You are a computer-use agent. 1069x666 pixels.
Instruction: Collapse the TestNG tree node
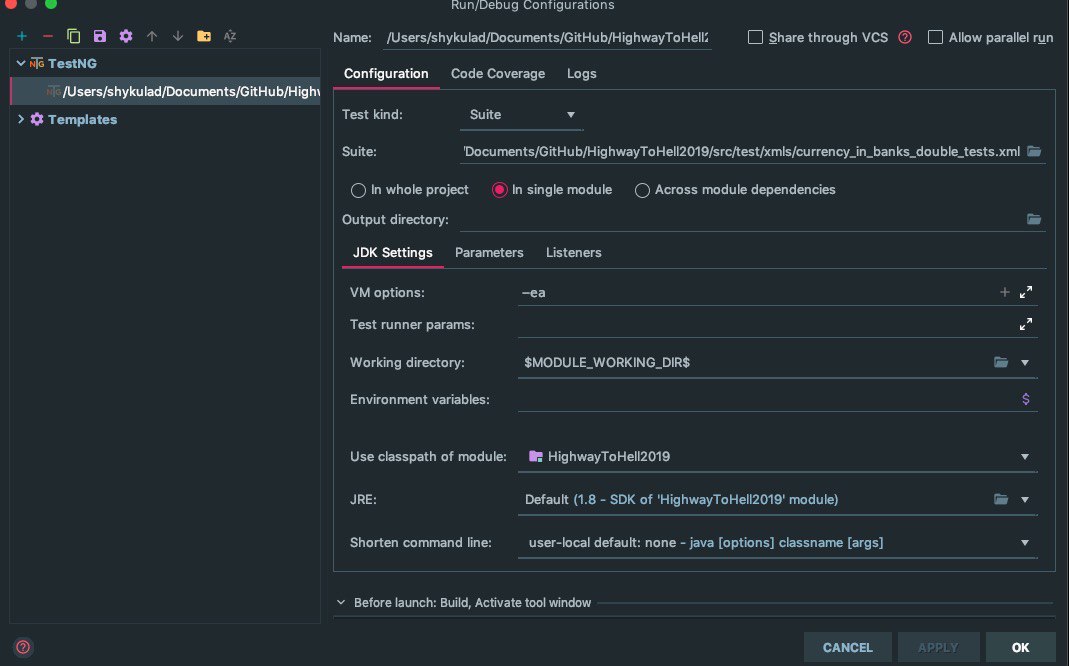(x=20, y=63)
